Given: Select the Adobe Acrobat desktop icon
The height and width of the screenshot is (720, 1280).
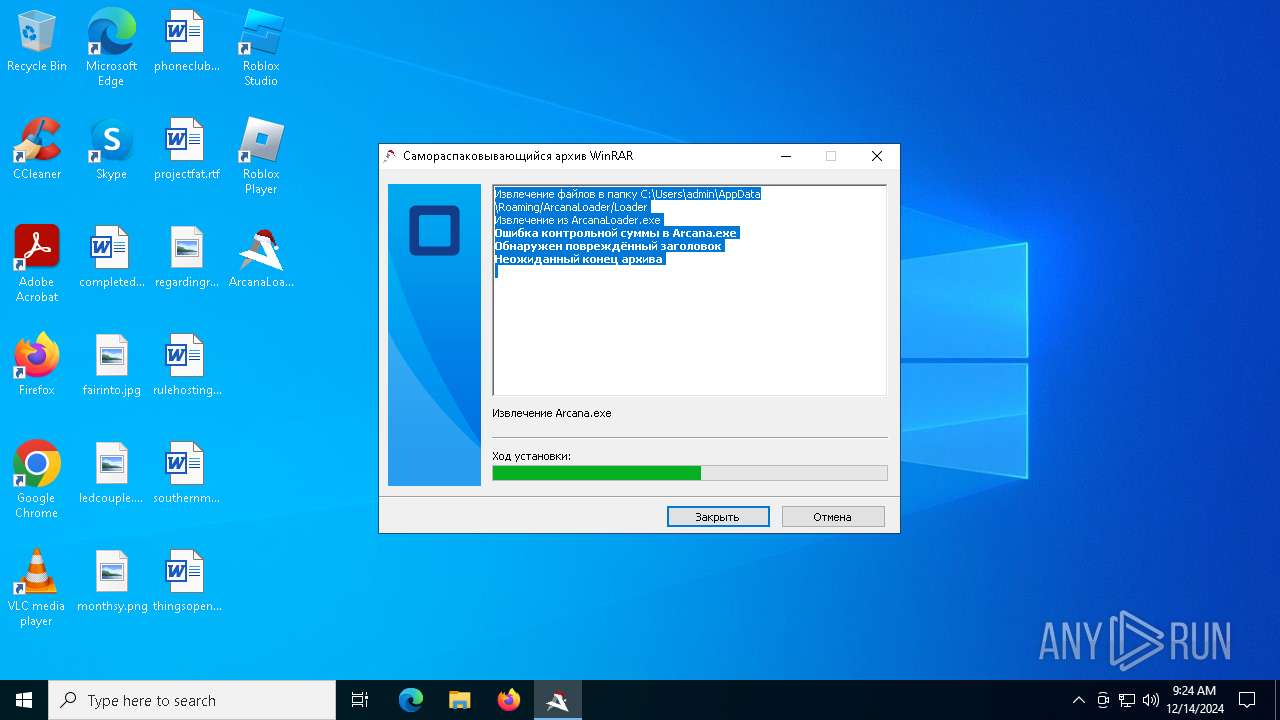Looking at the screenshot, I should pyautogui.click(x=37, y=263).
